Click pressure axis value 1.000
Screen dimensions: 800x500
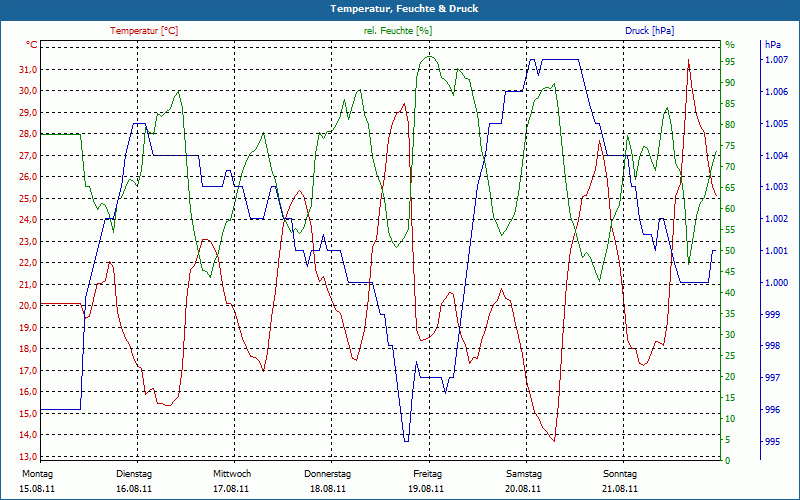click(x=777, y=283)
